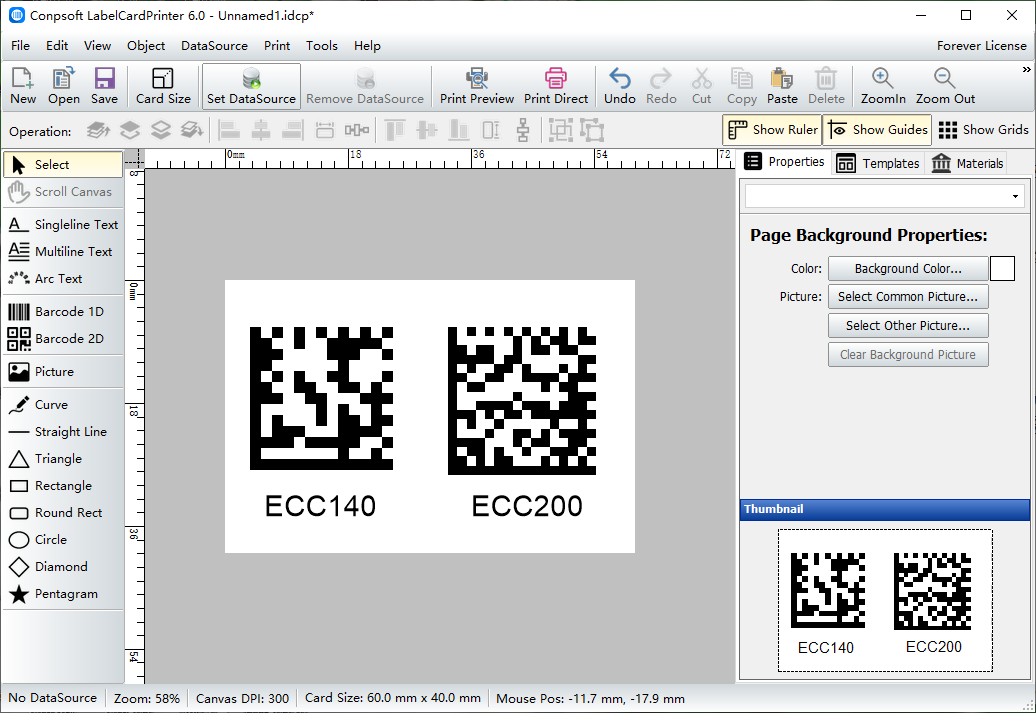The width and height of the screenshot is (1036, 713).
Task: Zoom in on the canvas
Action: (883, 86)
